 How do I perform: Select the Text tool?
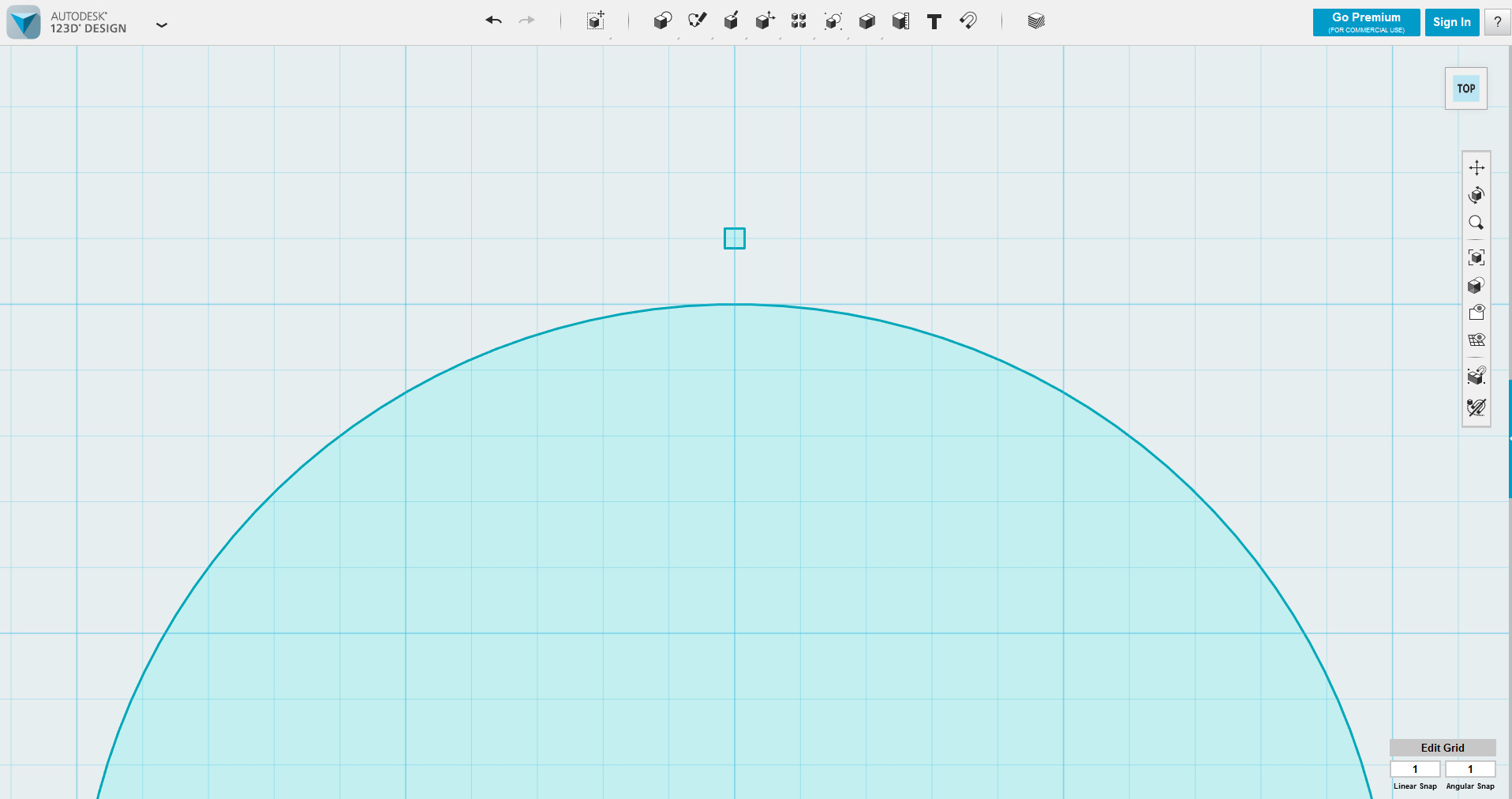[934, 21]
